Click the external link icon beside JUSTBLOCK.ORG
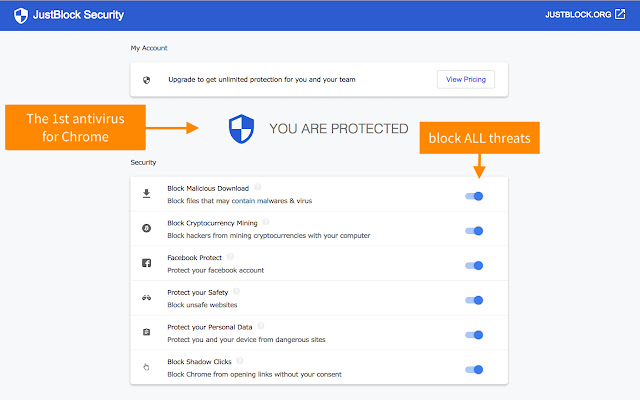 tap(620, 15)
